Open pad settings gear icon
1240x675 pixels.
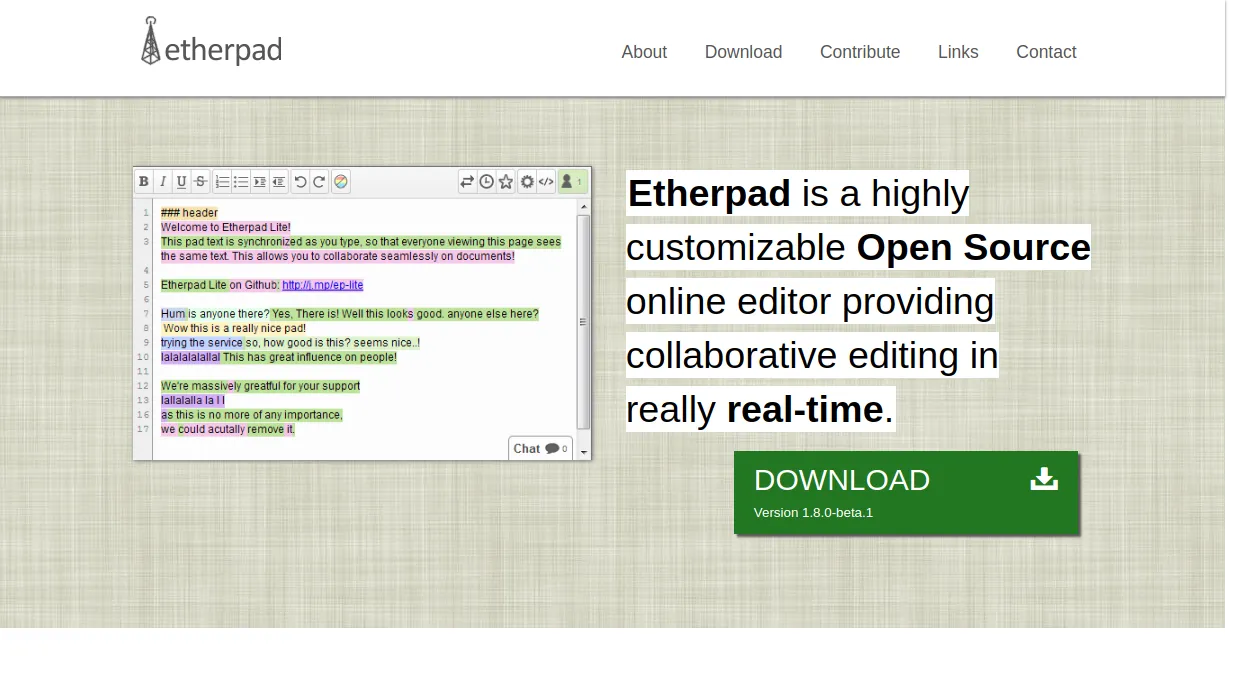point(527,182)
